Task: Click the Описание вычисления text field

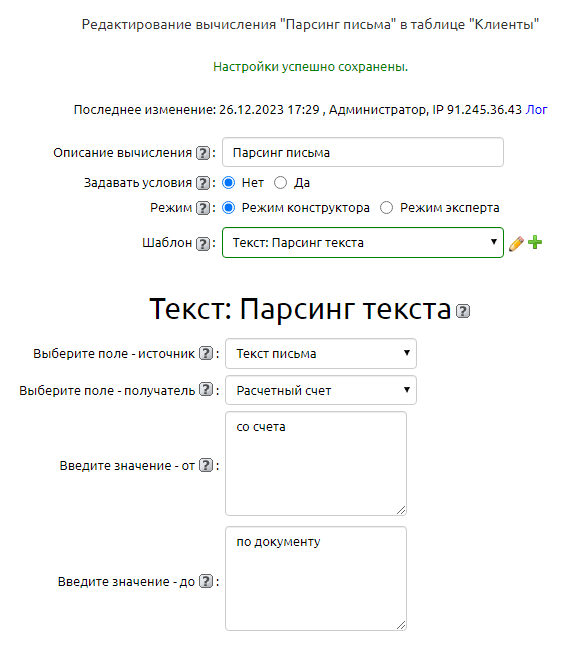Action: (x=363, y=152)
